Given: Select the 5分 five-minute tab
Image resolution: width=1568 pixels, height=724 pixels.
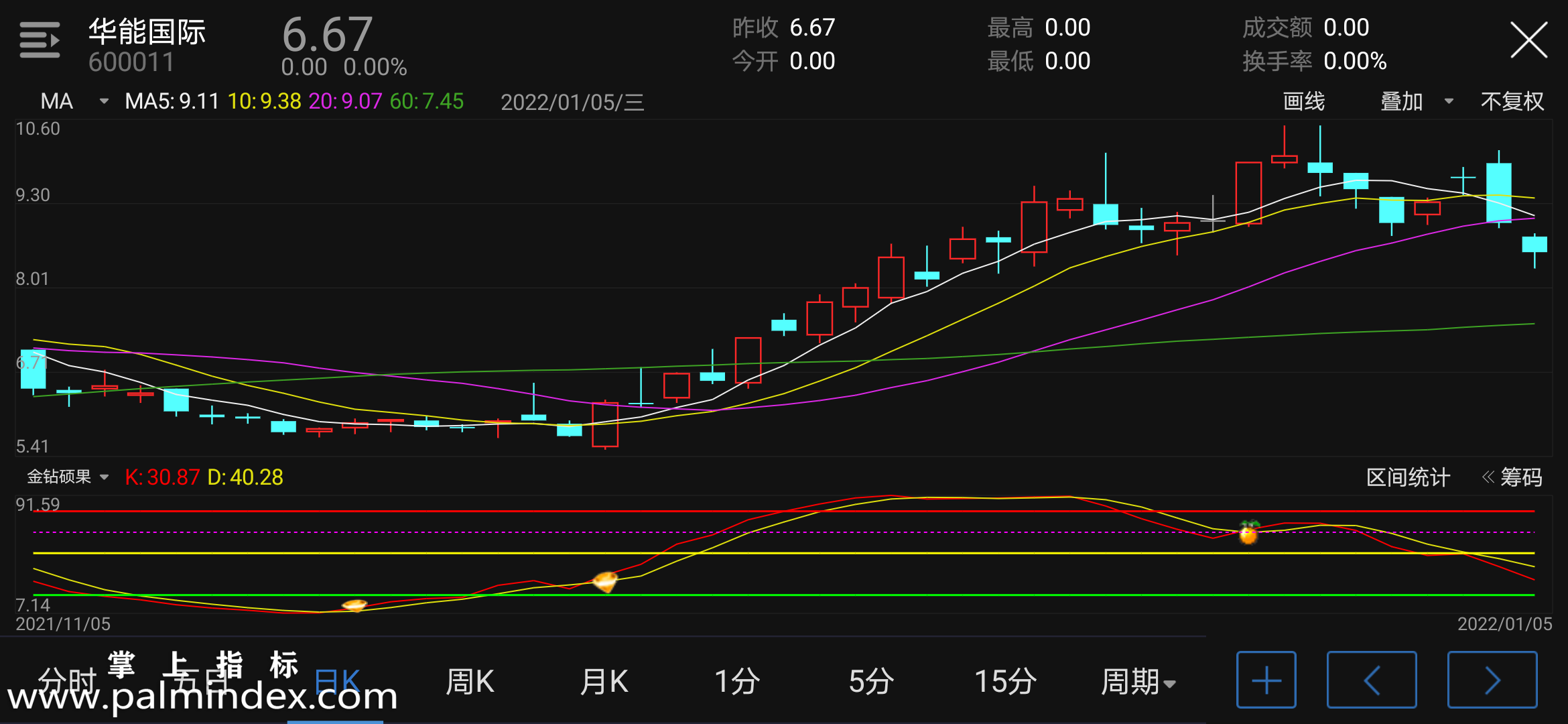Looking at the screenshot, I should click(871, 682).
